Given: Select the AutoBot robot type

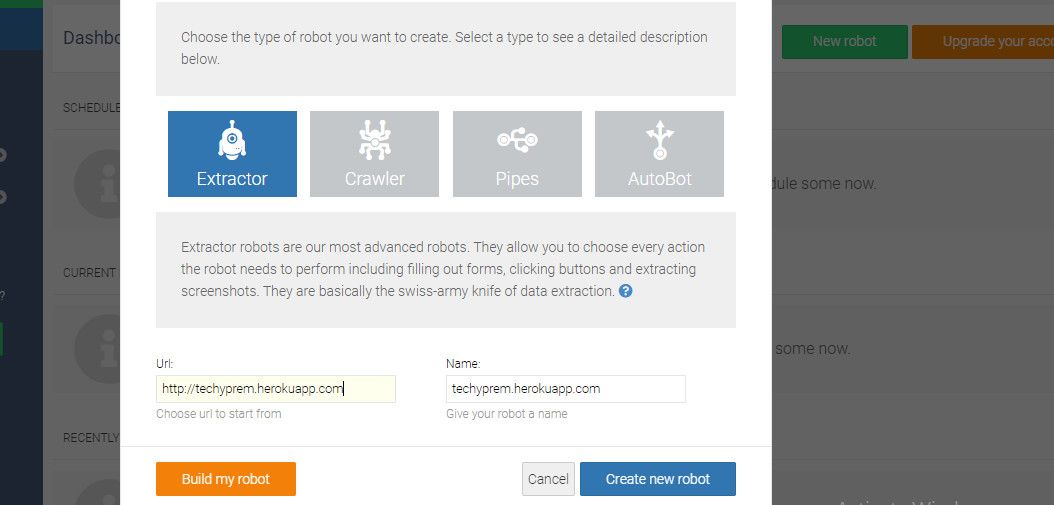Looking at the screenshot, I should click(x=659, y=154).
